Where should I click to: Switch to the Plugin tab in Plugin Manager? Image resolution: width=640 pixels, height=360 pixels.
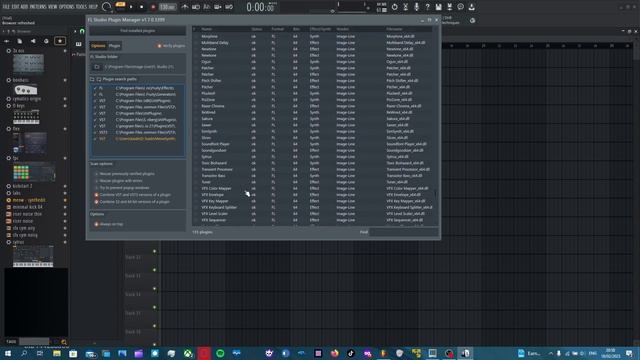[x=114, y=46]
